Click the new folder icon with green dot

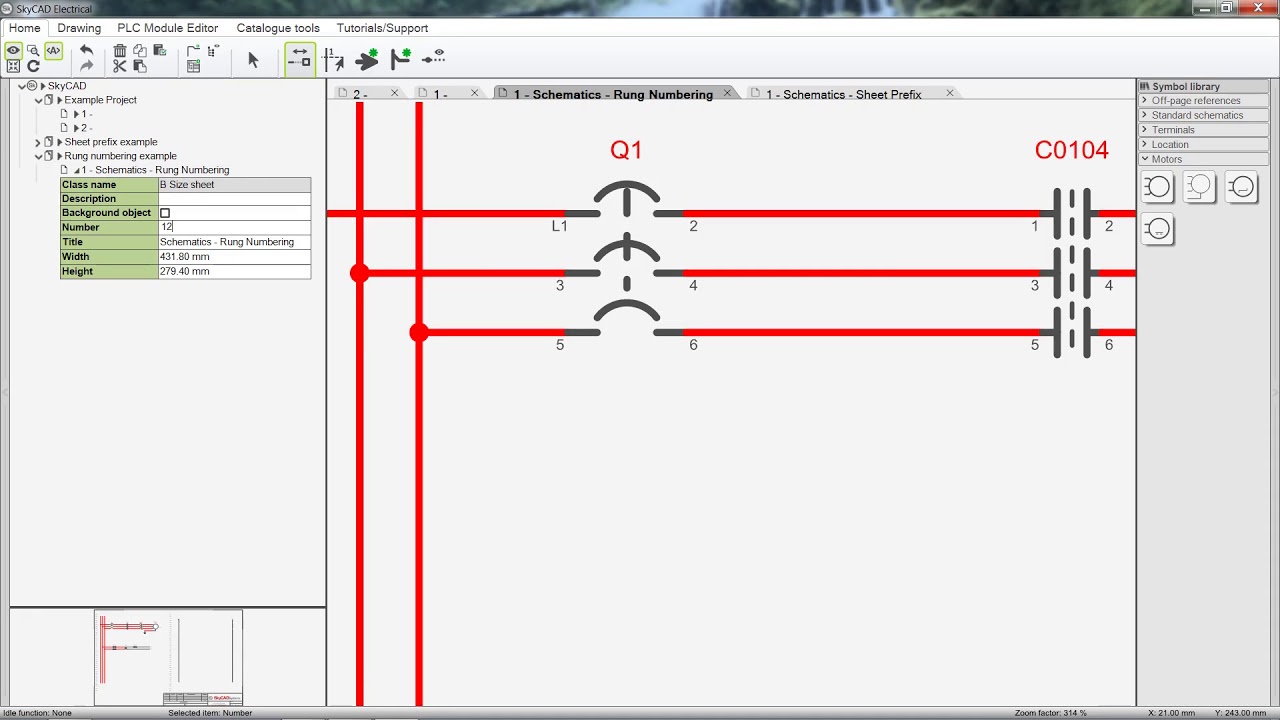[194, 50]
